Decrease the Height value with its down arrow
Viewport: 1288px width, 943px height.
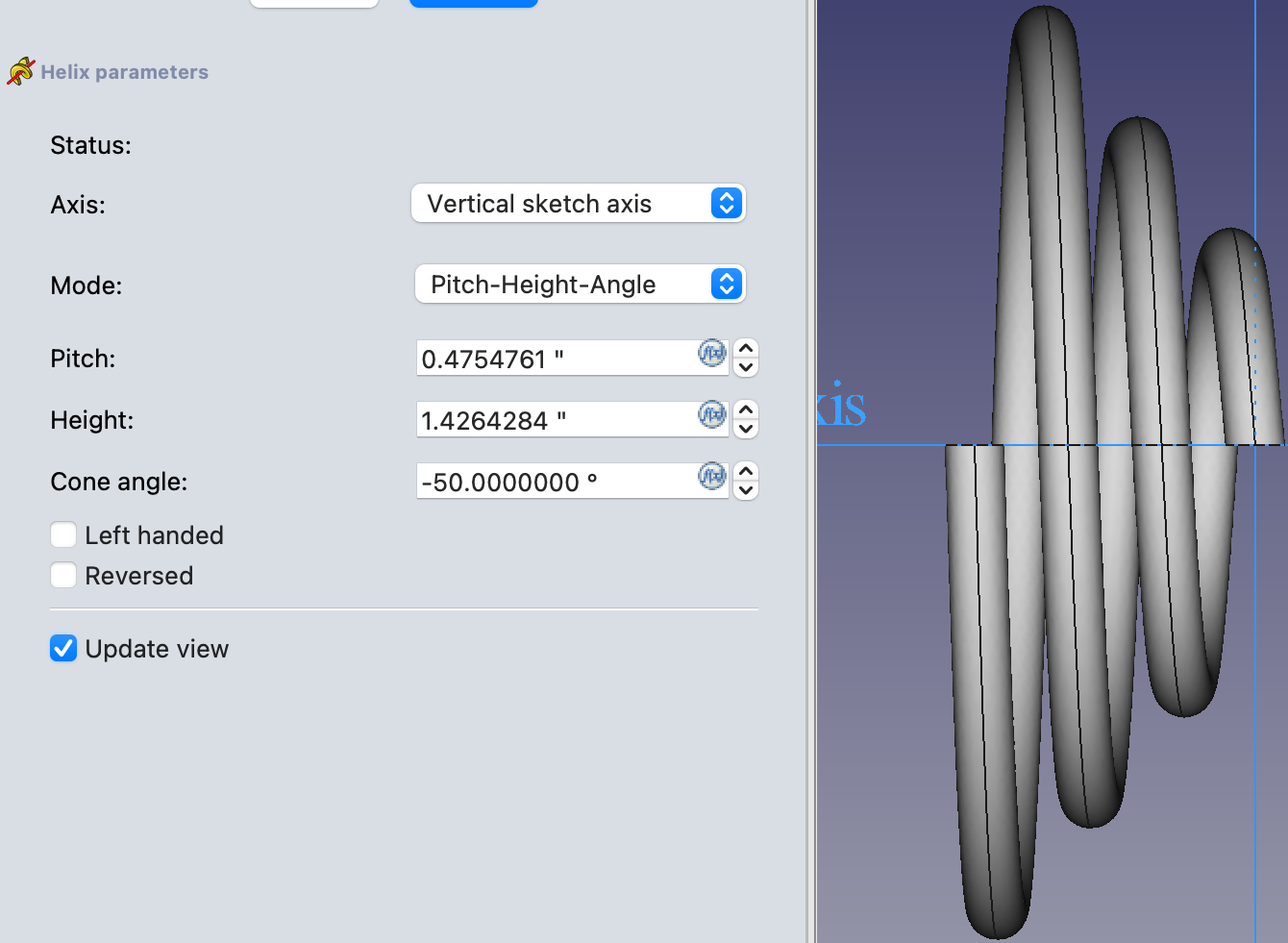point(746,429)
